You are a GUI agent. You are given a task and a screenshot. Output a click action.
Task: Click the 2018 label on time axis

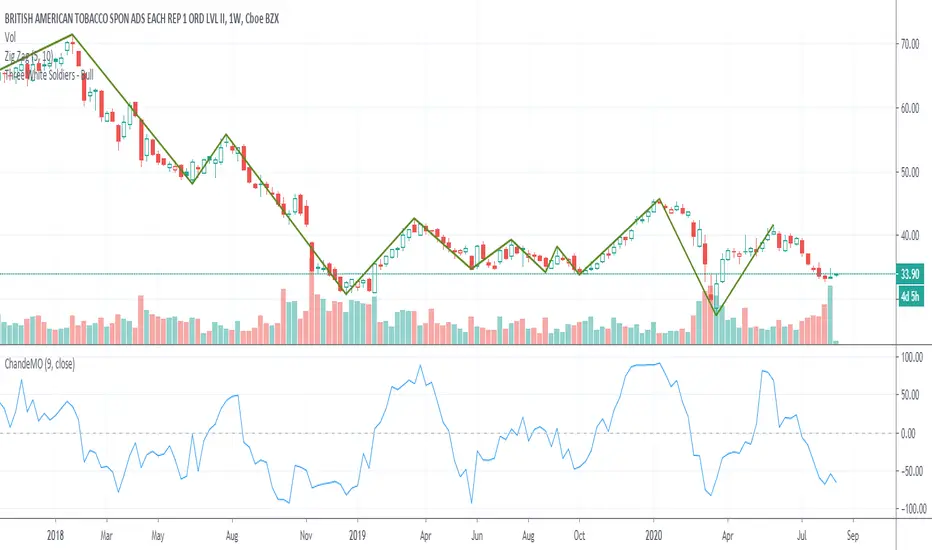click(x=55, y=536)
